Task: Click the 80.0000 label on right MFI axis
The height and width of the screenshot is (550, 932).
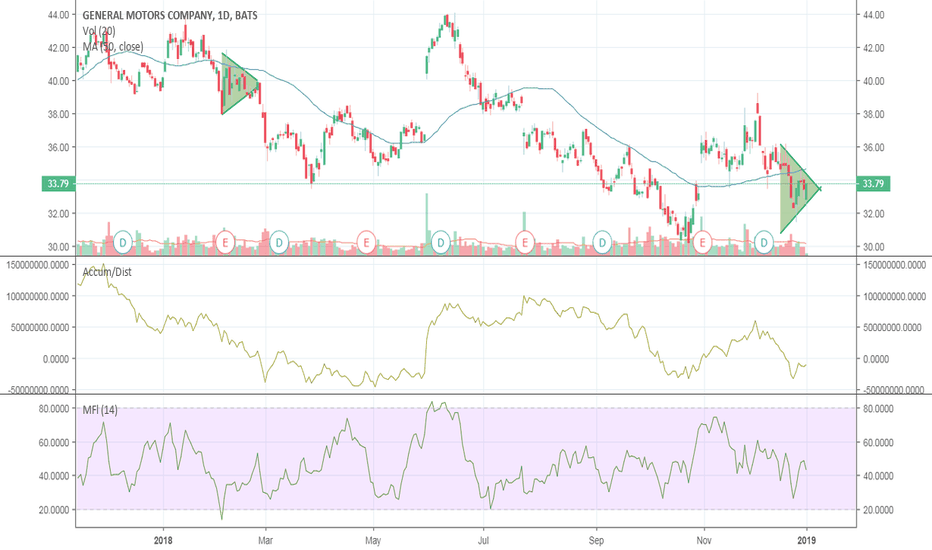Action: point(878,409)
